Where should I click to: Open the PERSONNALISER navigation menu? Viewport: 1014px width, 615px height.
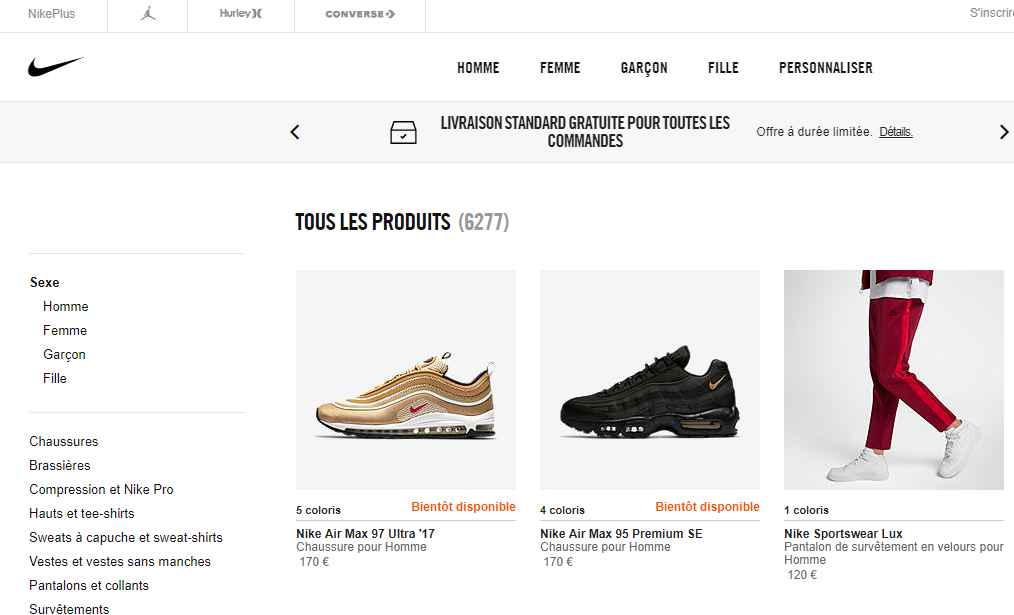coord(826,68)
